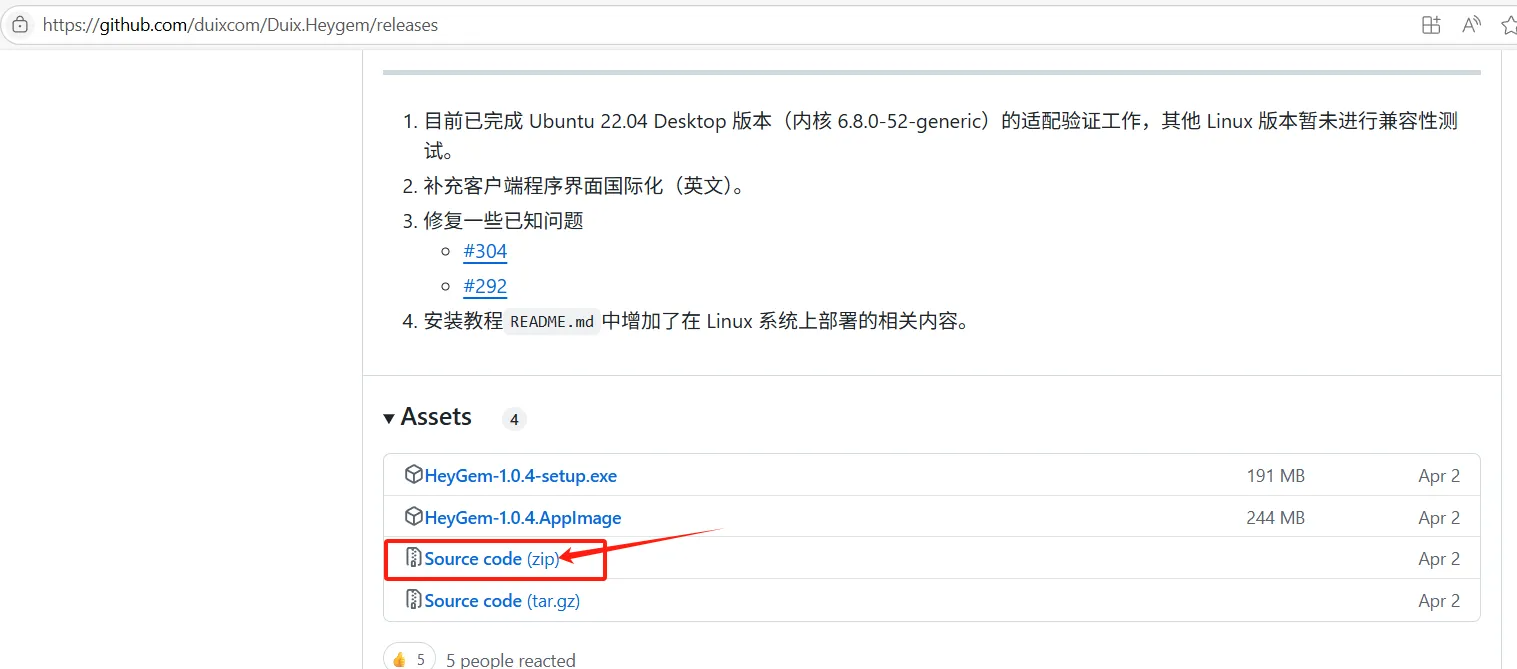This screenshot has width=1517, height=669.
Task: Click the '244 MB' file size
Action: [1275, 518]
